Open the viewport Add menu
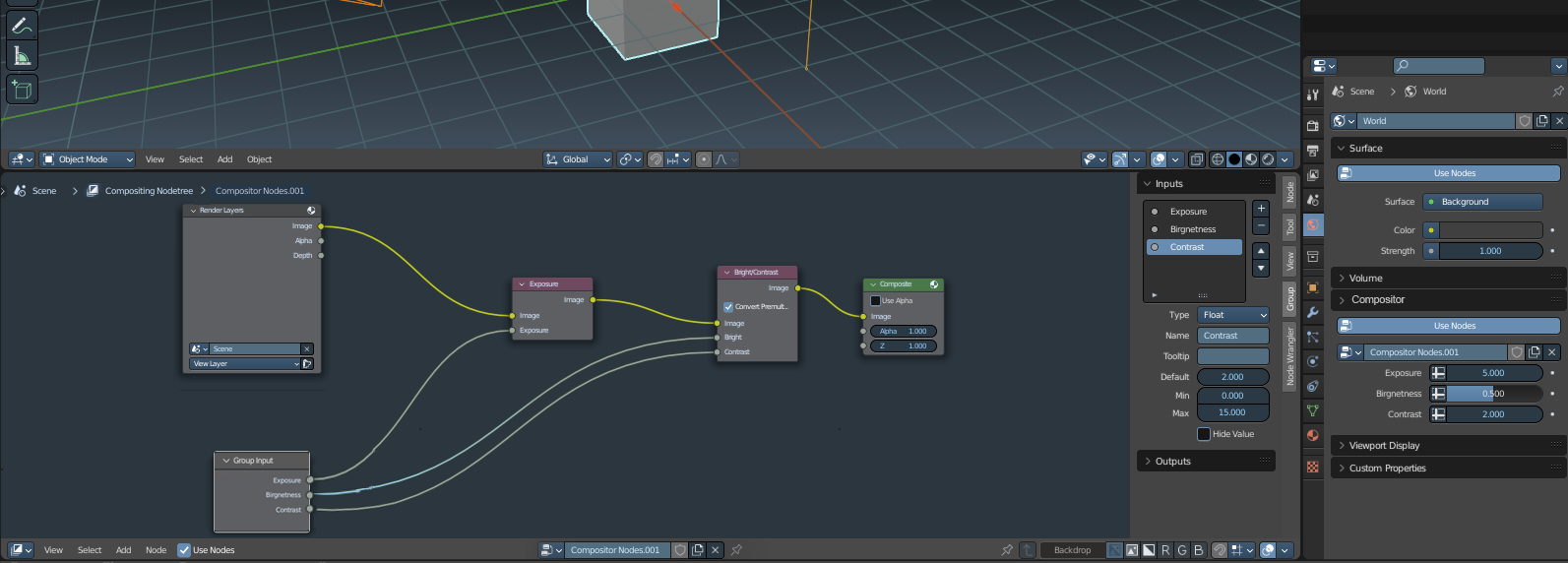The image size is (1568, 563). pyautogui.click(x=224, y=159)
